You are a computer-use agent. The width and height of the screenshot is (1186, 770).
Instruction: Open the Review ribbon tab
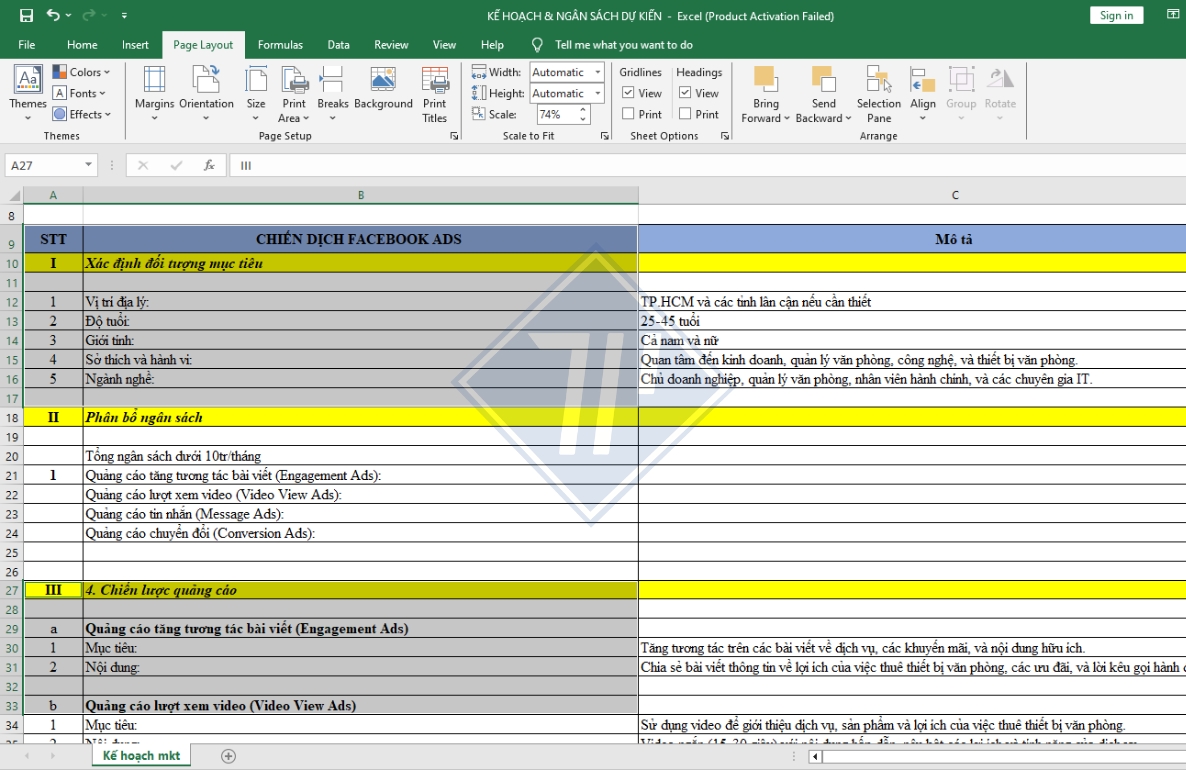391,44
